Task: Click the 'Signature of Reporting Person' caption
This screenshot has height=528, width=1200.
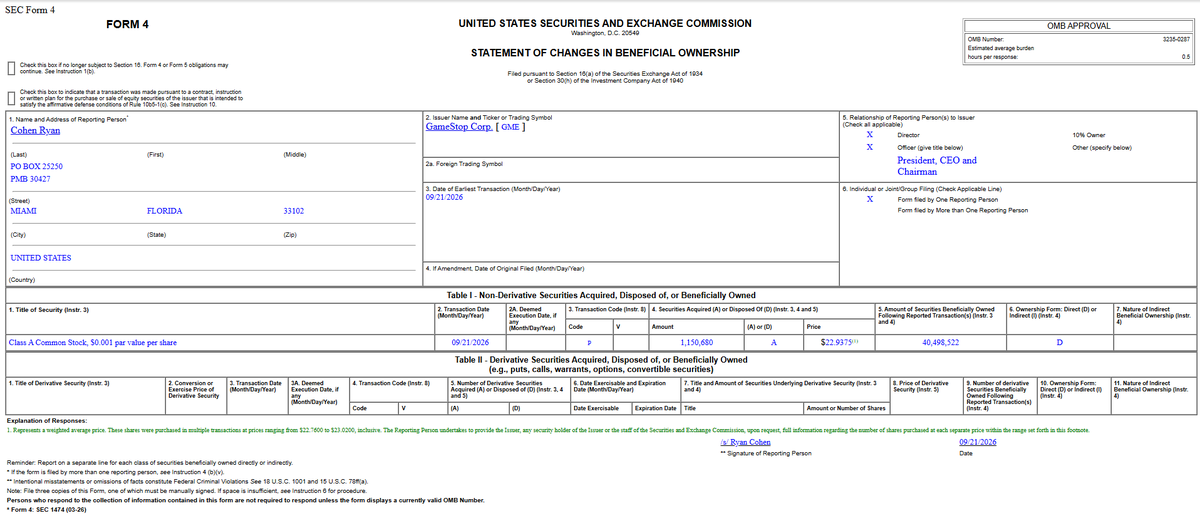Action: click(x=766, y=453)
